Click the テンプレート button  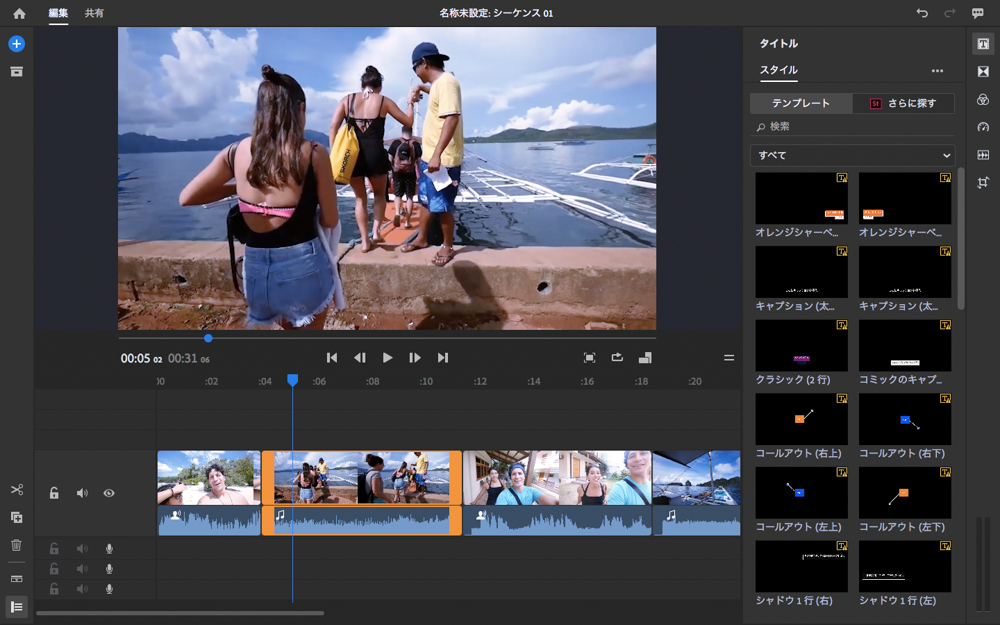point(801,103)
